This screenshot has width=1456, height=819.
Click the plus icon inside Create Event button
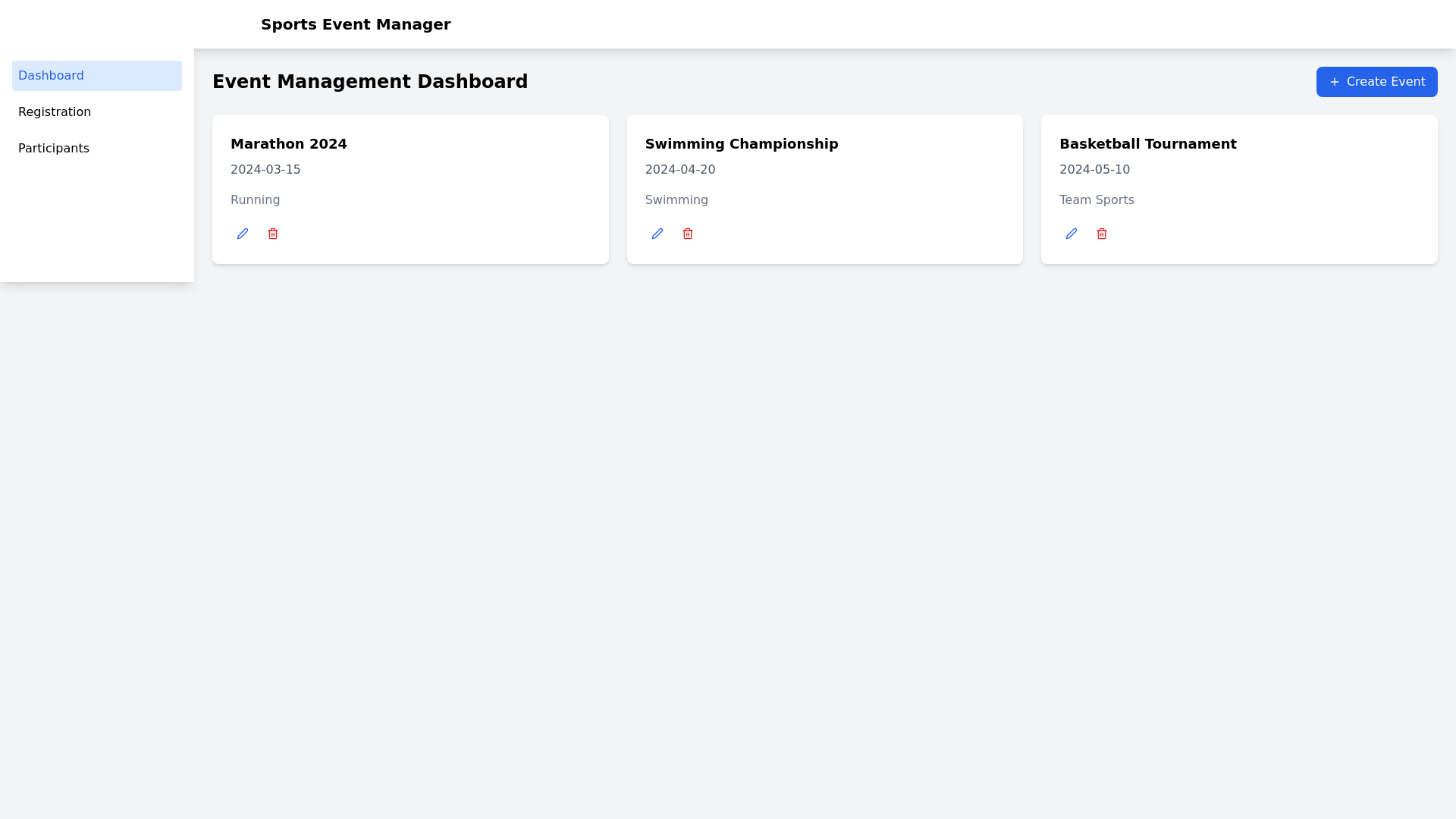click(1335, 81)
